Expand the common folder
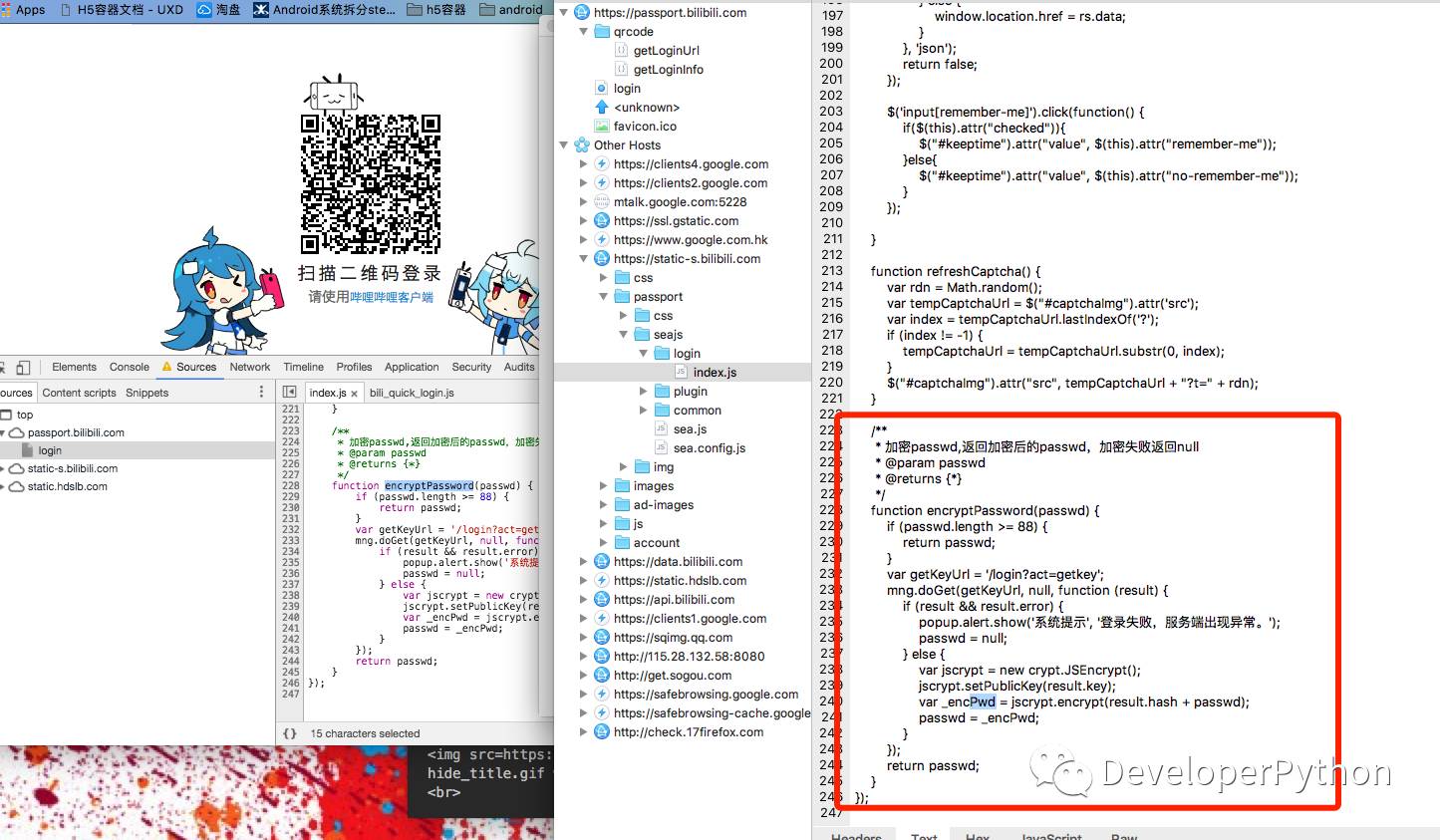This screenshot has height=840, width=1440. (x=644, y=411)
